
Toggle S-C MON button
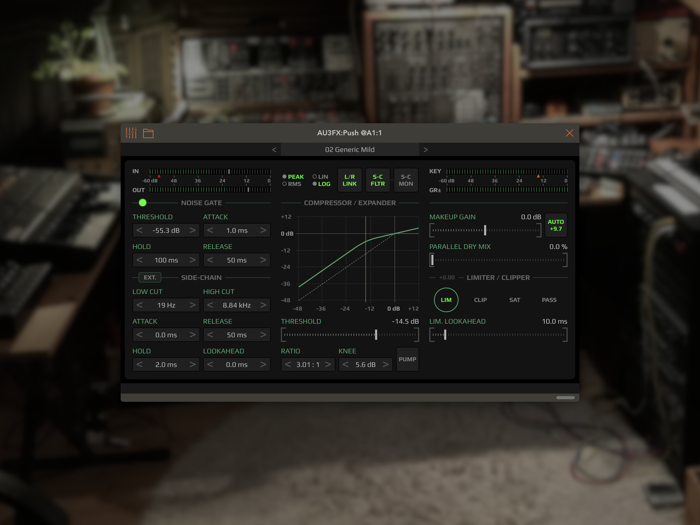tap(406, 180)
